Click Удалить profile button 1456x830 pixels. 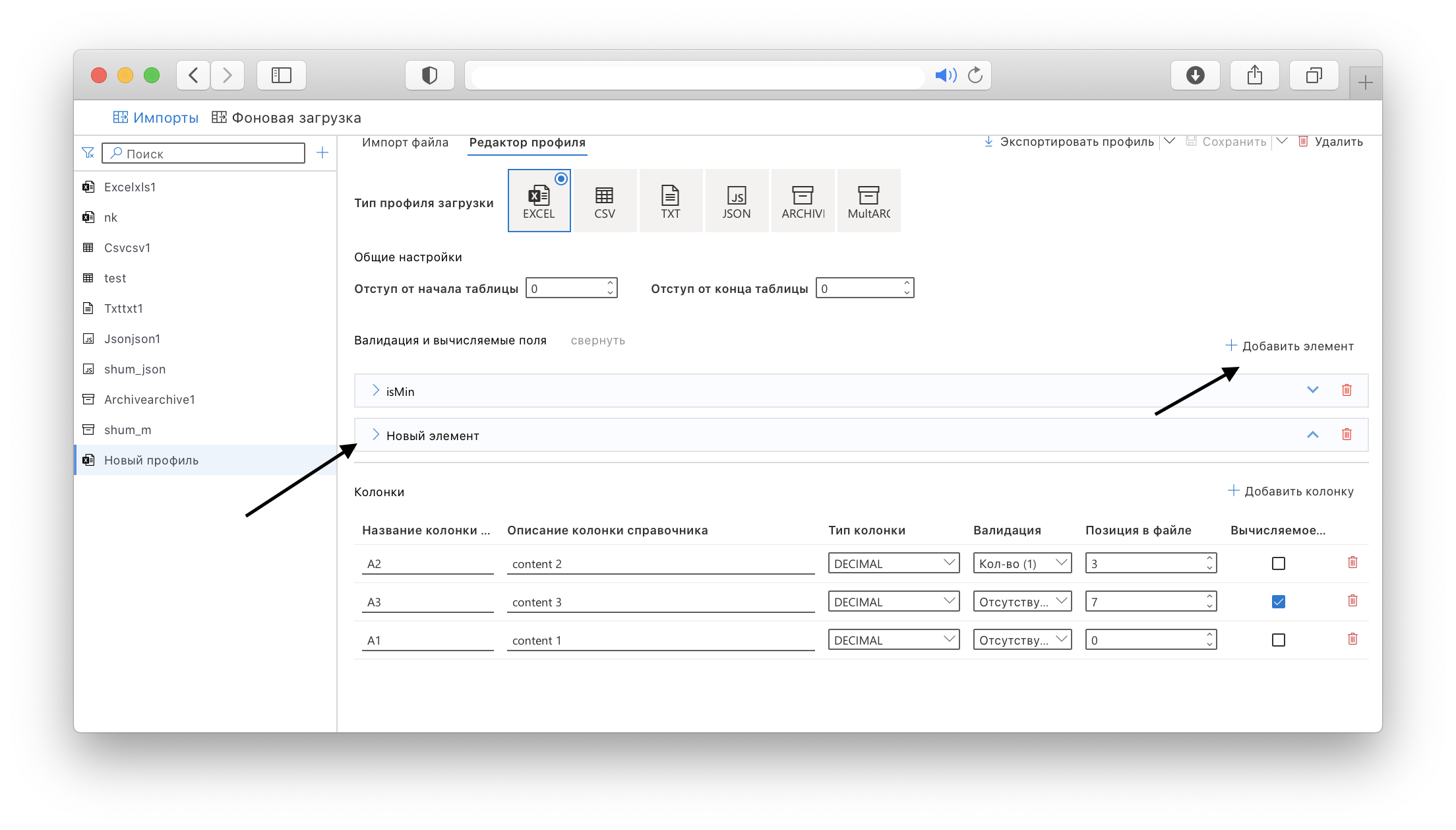(x=1330, y=142)
